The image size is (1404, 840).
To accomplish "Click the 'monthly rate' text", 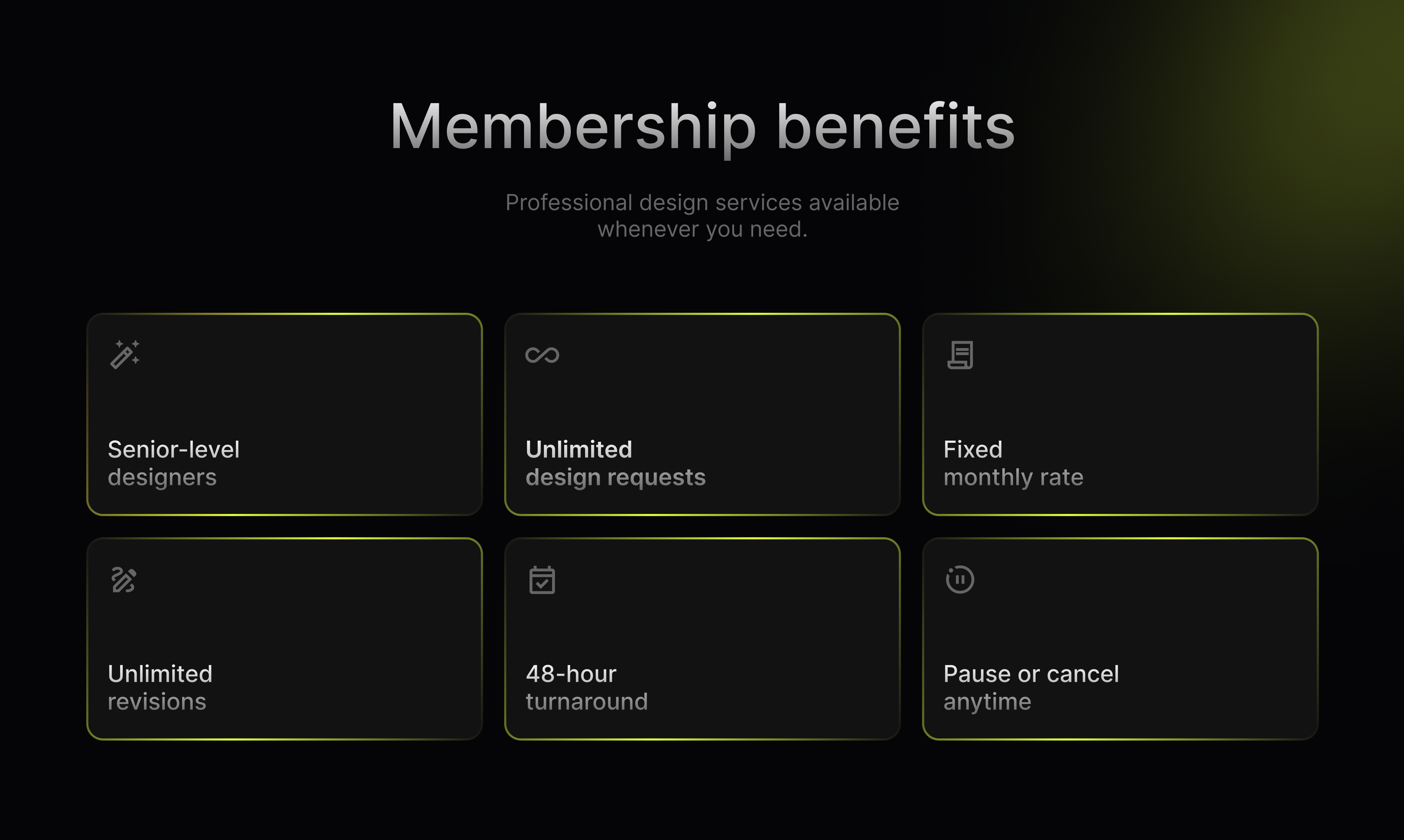I will click(1013, 478).
